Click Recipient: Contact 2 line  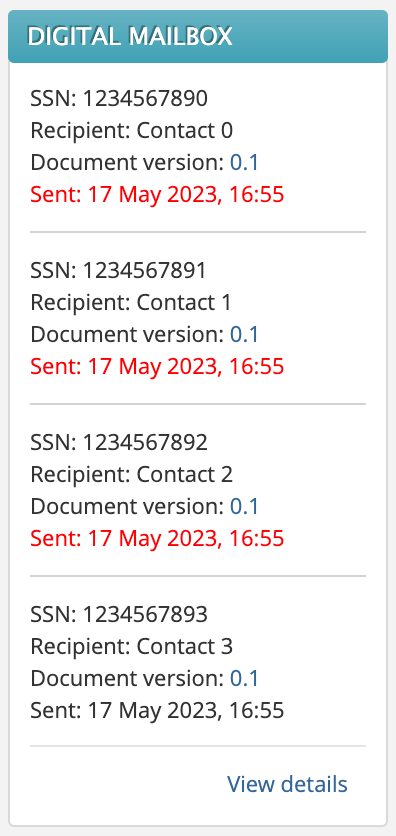[132, 475]
